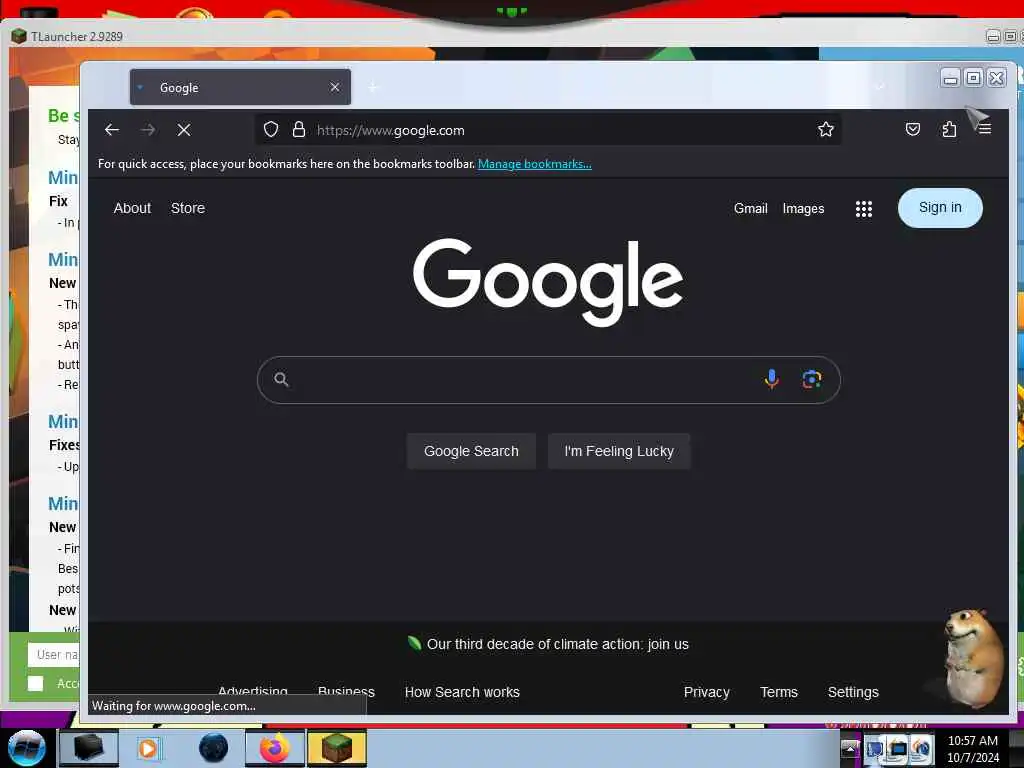
Task: Open the black box app on taskbar
Action: pyautogui.click(x=89, y=748)
